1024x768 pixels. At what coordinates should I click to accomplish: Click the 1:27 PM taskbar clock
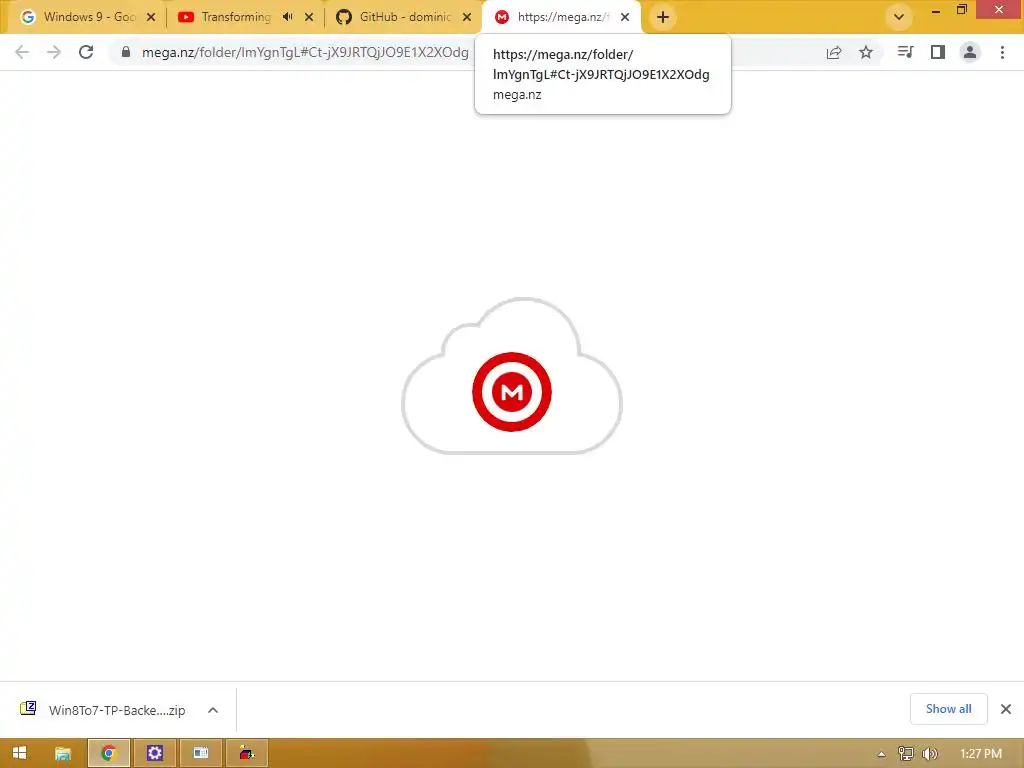(981, 754)
